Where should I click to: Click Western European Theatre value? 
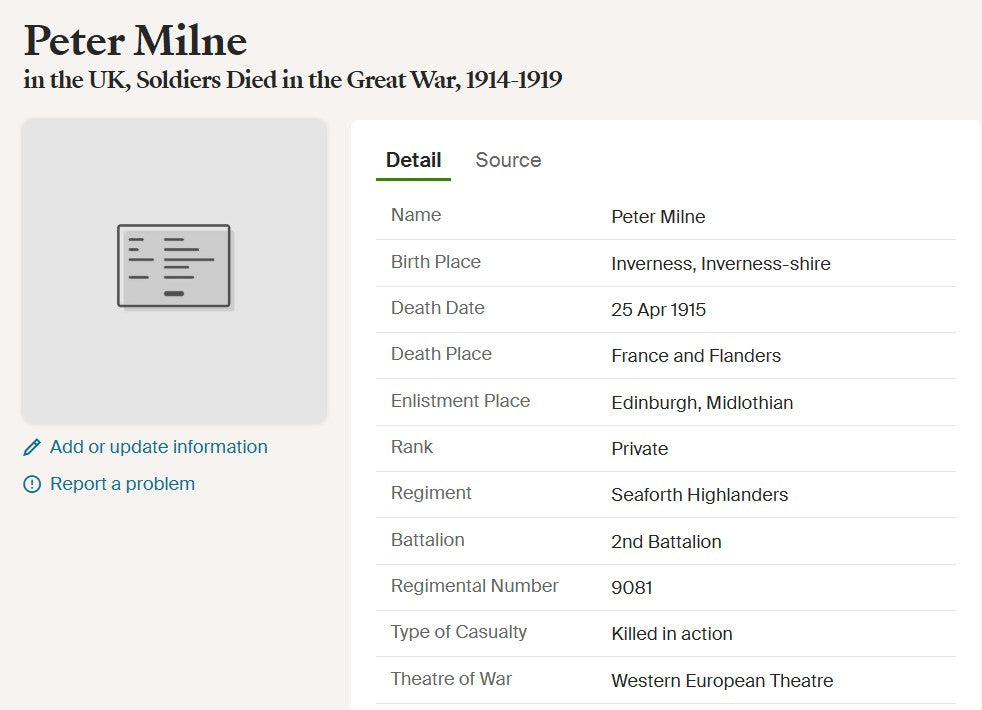(x=722, y=681)
